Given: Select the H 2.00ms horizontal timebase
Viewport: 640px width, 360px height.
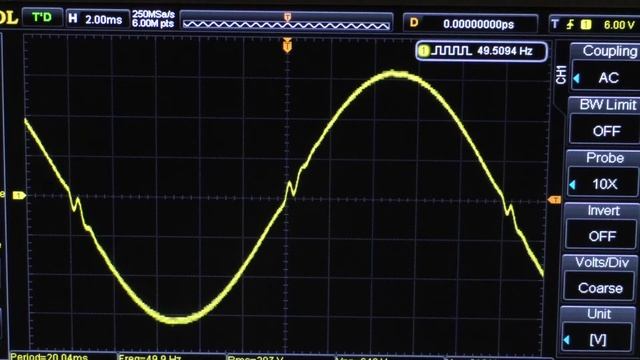Looking at the screenshot, I should tap(97, 19).
